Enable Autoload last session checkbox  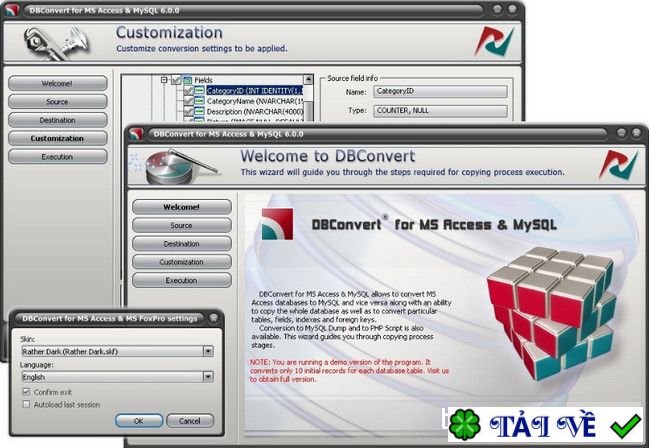point(26,404)
